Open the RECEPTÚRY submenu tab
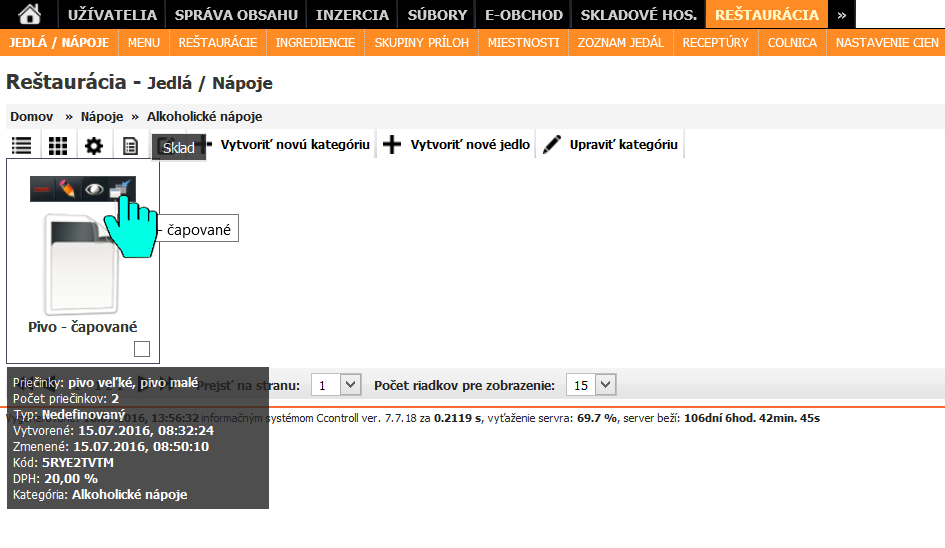Viewport: 945px width, 548px height. click(715, 43)
